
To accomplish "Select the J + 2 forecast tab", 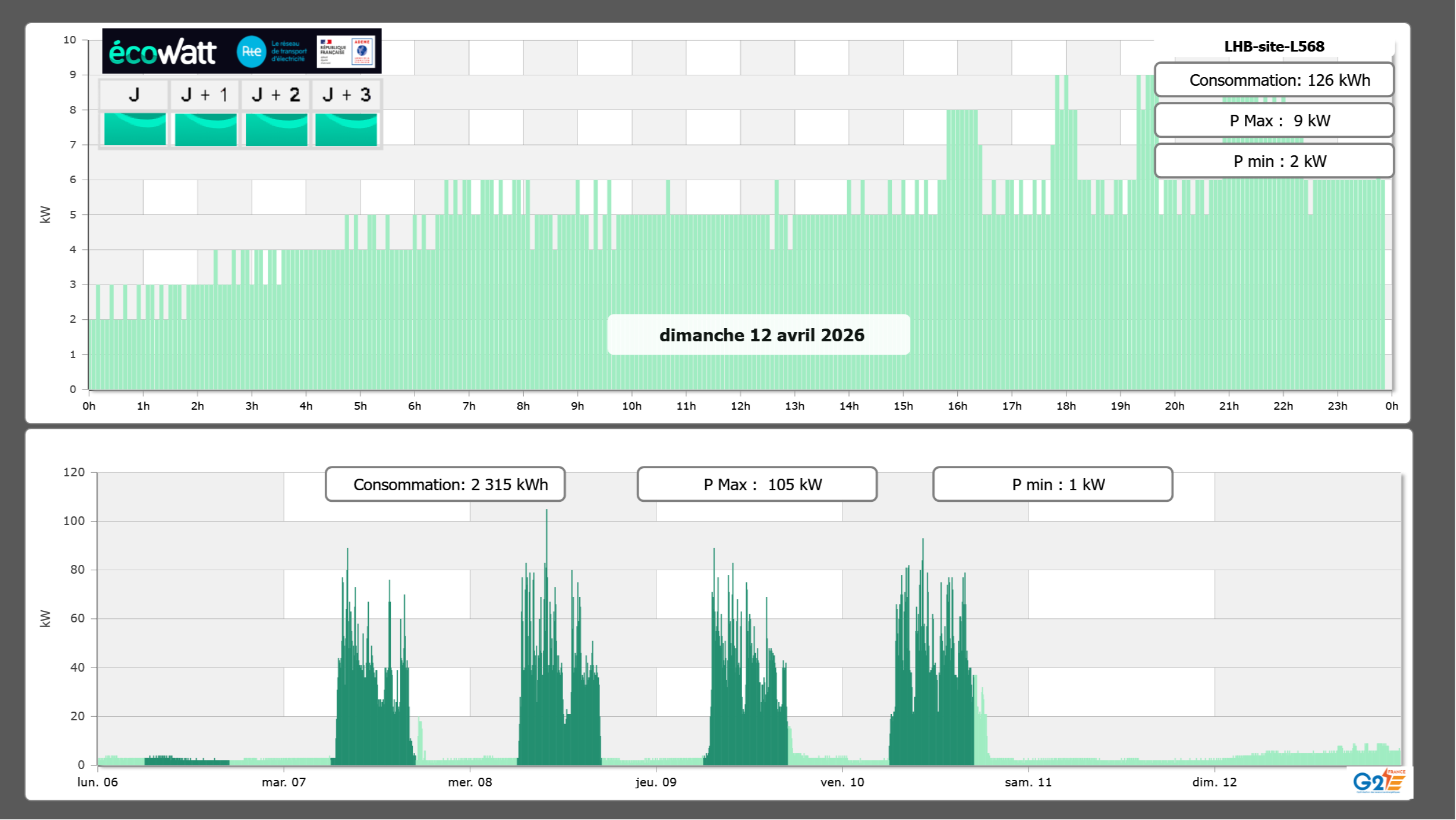I will pyautogui.click(x=276, y=94).
